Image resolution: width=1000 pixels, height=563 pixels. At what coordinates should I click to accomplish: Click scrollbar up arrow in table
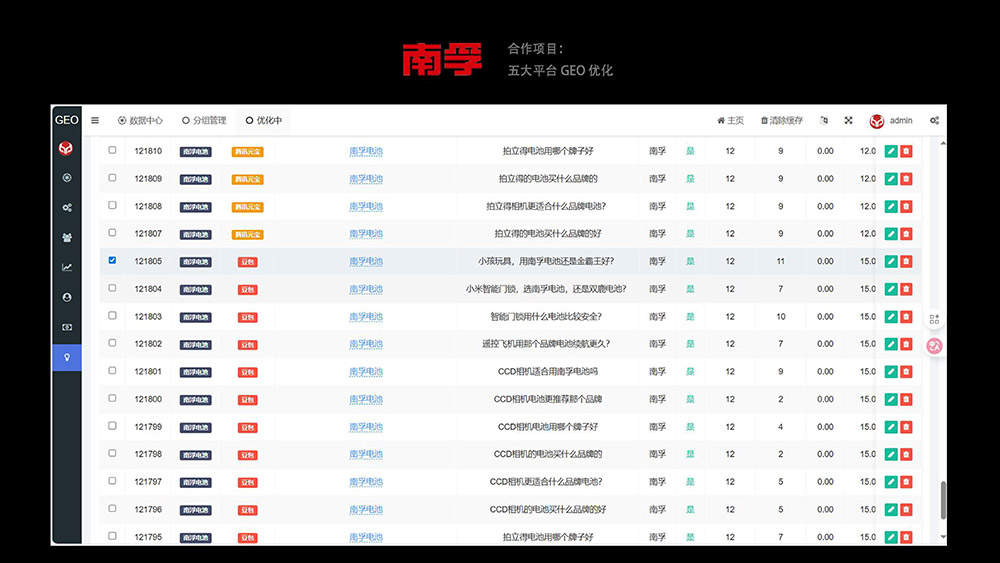point(943,144)
